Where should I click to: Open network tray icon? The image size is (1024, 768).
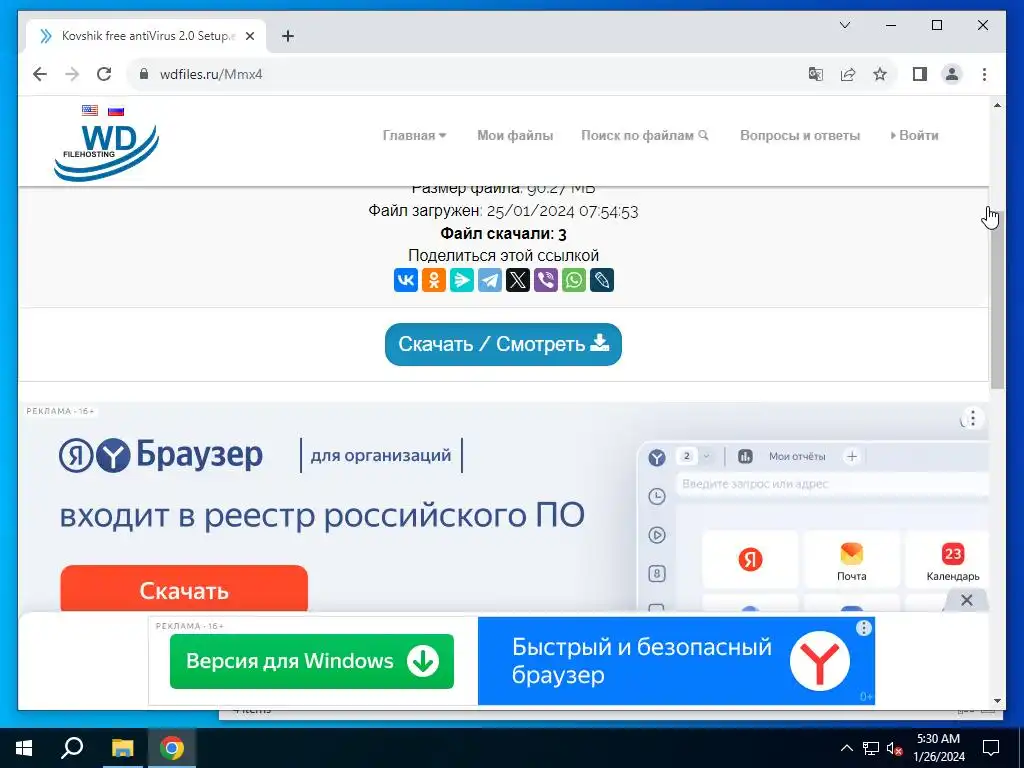(871, 748)
